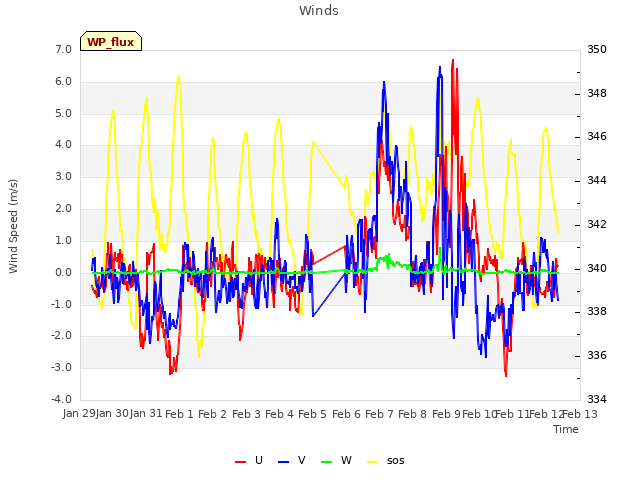640x480 pixels.
Task: Click the Feb 5 date tick label
Action: (312, 414)
